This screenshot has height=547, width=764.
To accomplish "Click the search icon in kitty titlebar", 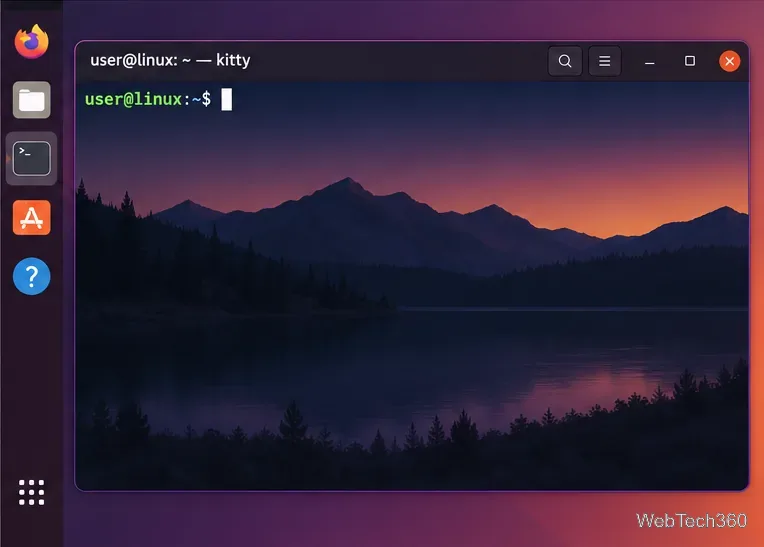I will click(565, 61).
